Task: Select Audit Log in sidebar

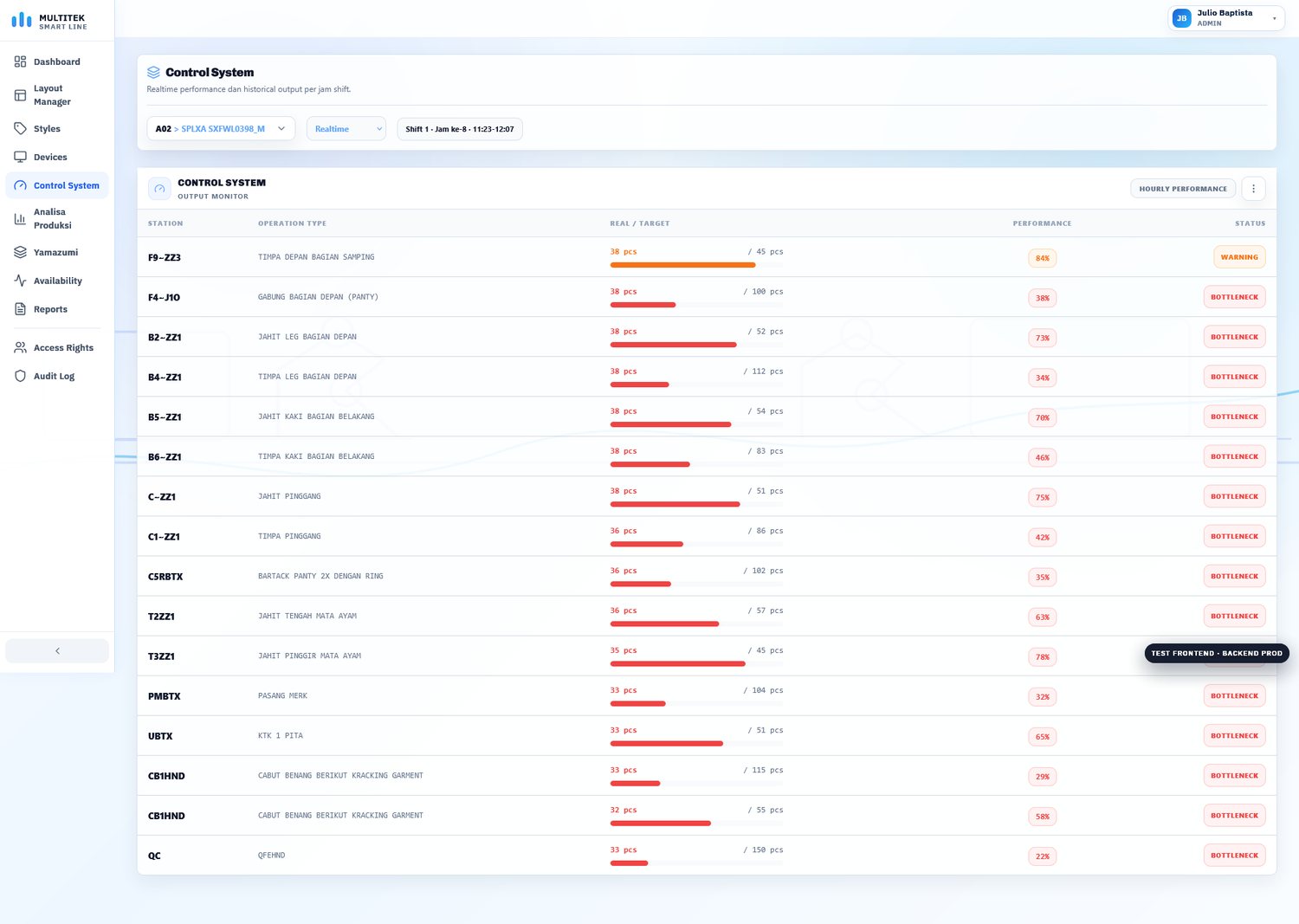Action: point(57,376)
